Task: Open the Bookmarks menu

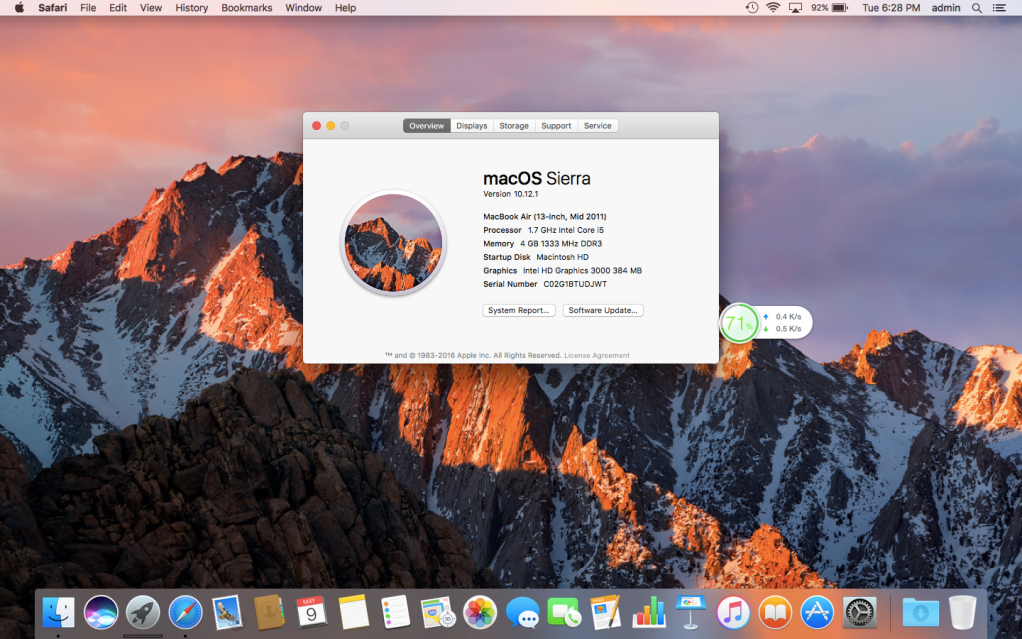Action: (x=246, y=8)
